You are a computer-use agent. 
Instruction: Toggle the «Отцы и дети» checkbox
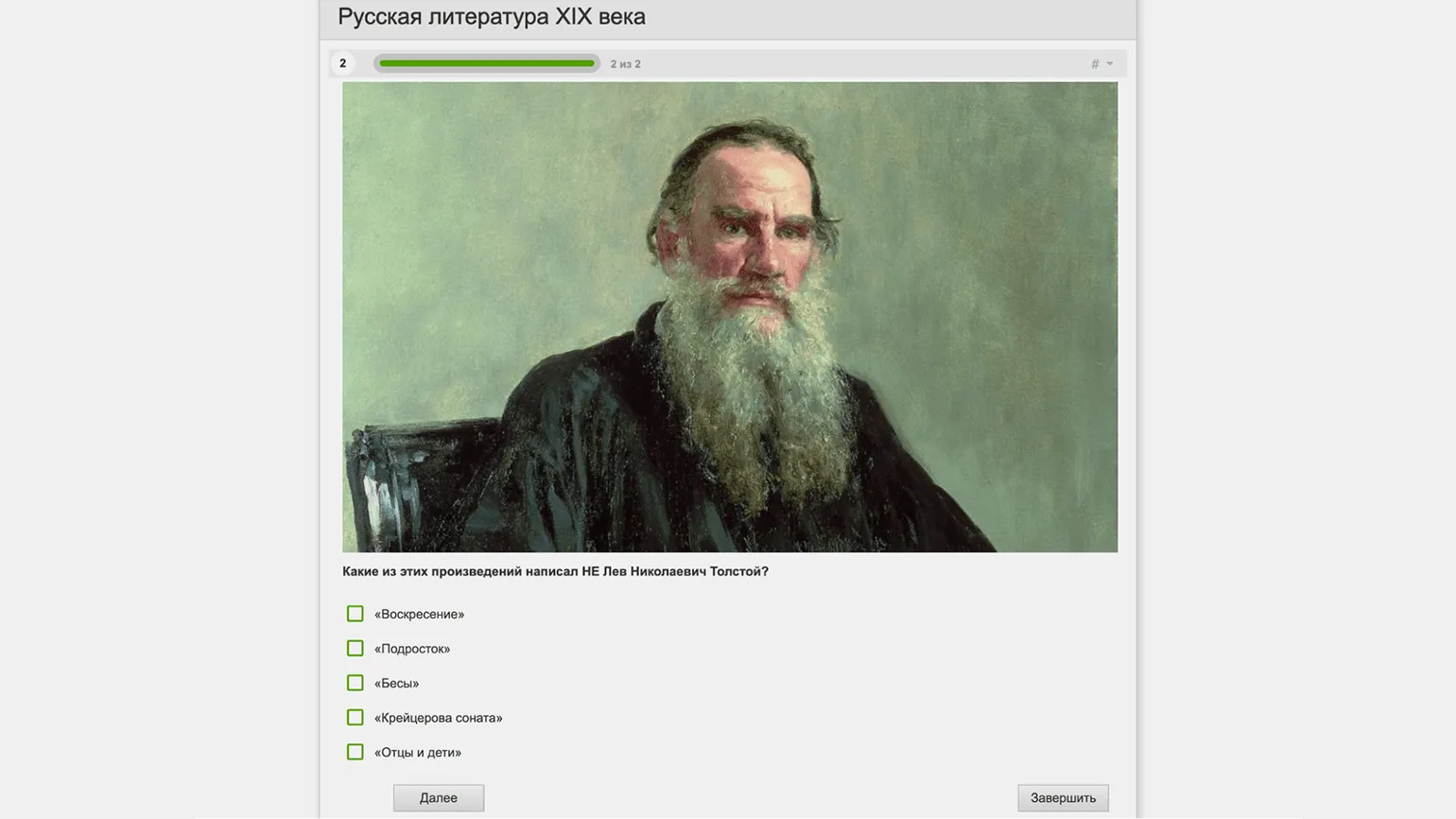coord(355,752)
